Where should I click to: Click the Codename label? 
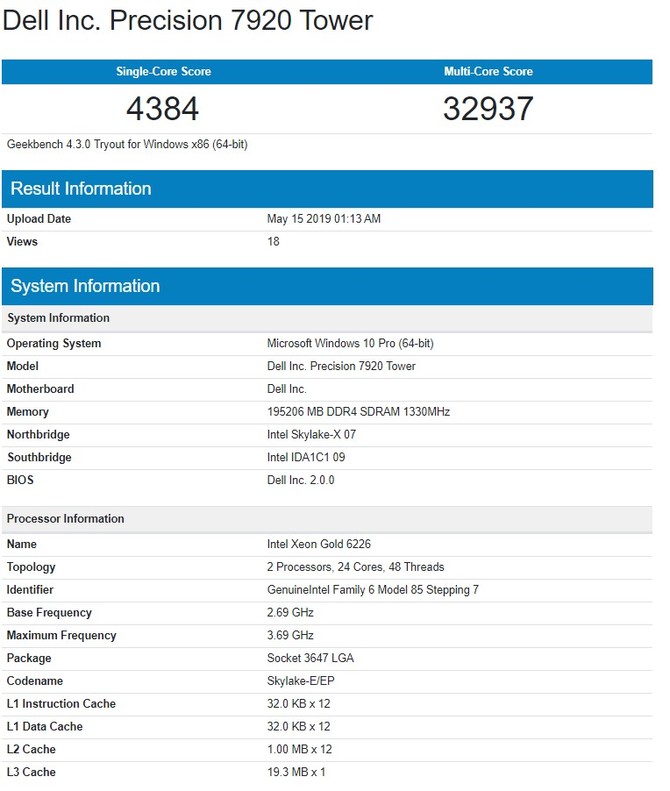click(x=35, y=681)
